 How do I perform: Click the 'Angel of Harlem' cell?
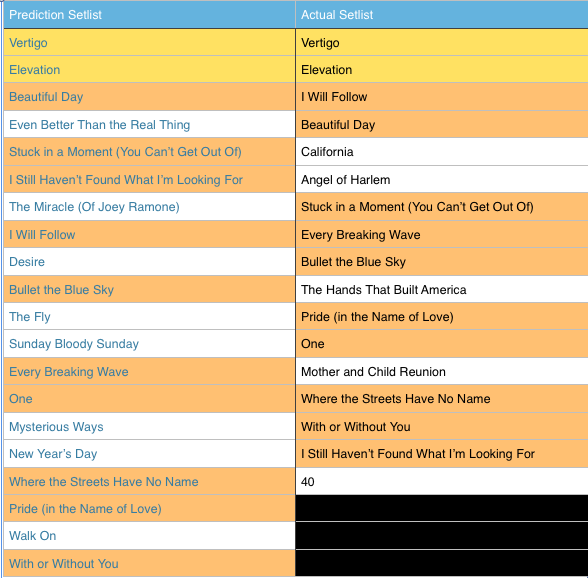coord(442,179)
